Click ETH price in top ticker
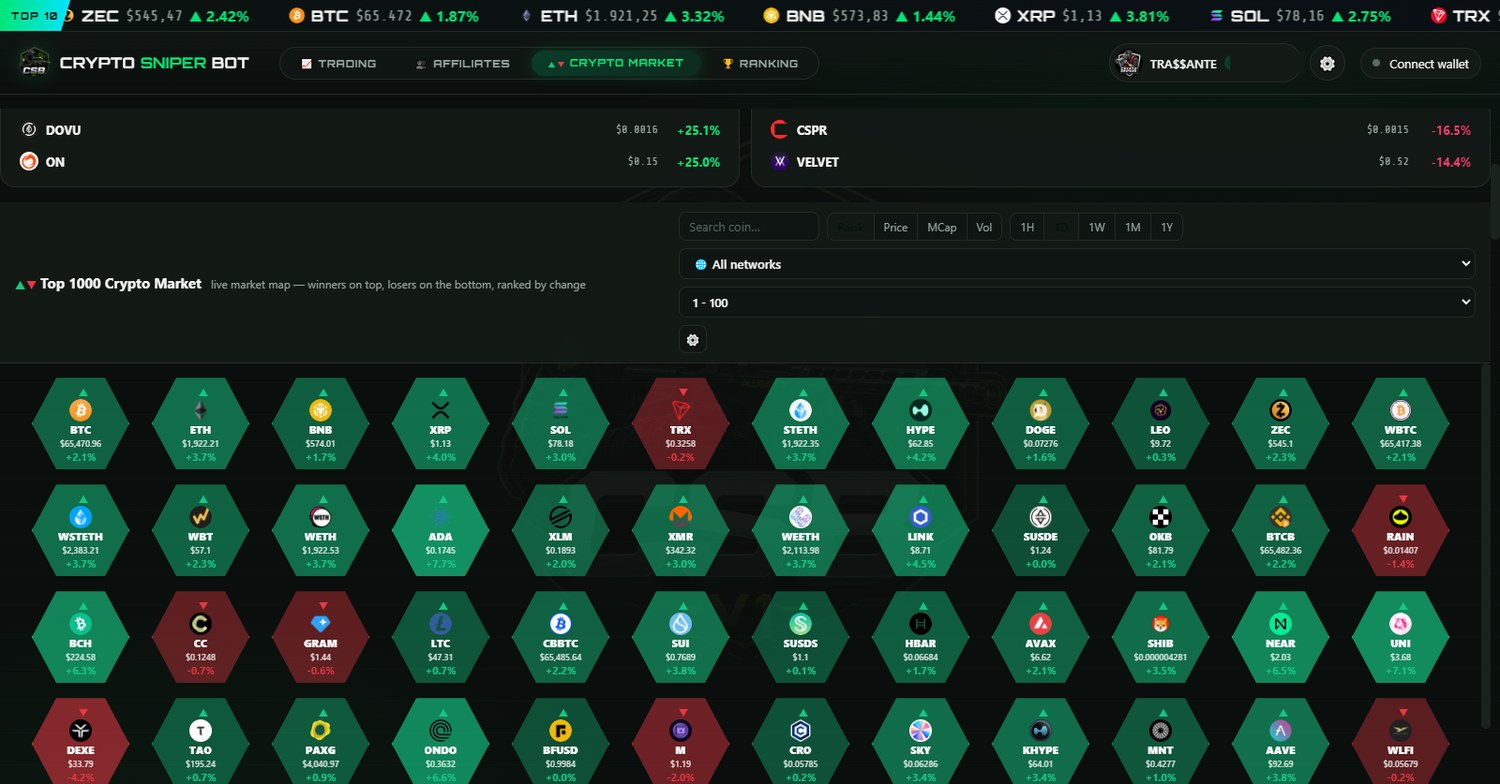This screenshot has height=784, width=1500. coord(621,16)
